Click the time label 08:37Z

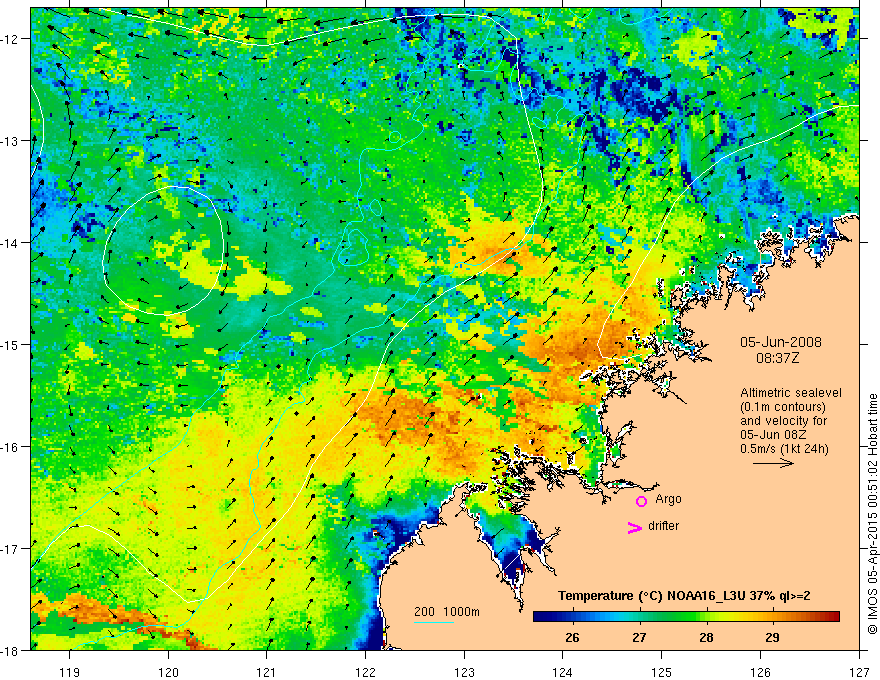[x=777, y=358]
